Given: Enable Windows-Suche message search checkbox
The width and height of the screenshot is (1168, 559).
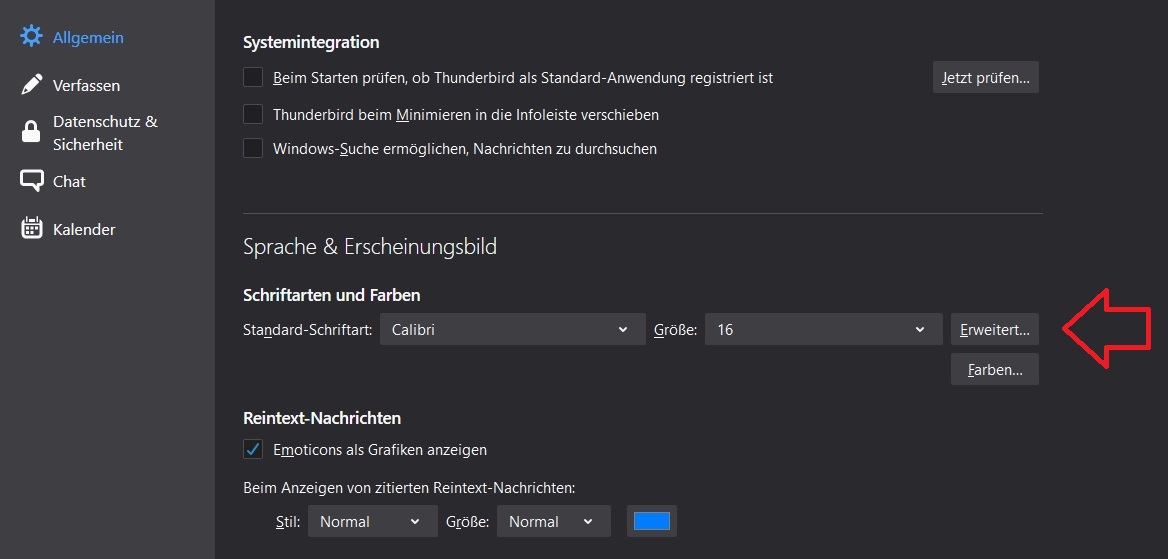Looking at the screenshot, I should point(253,148).
